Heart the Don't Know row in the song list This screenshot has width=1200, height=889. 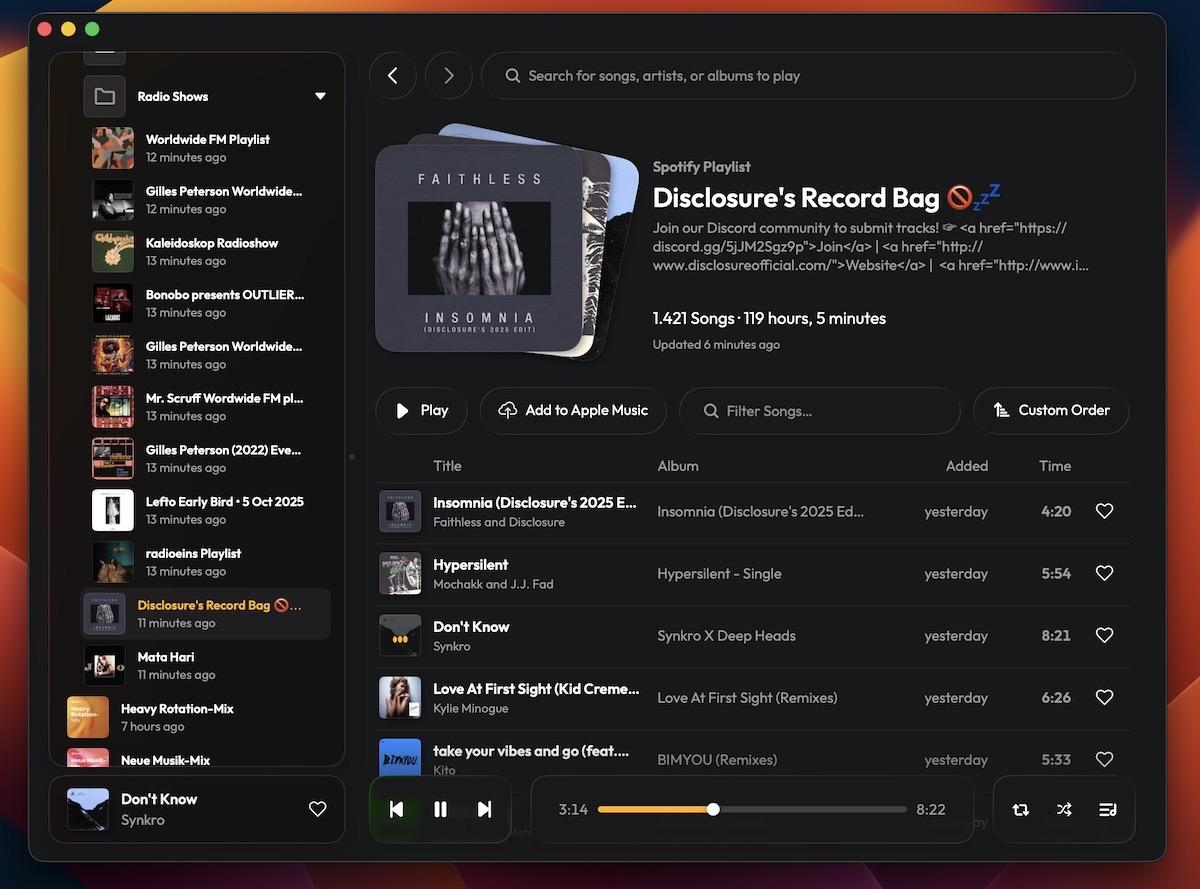tap(1104, 635)
